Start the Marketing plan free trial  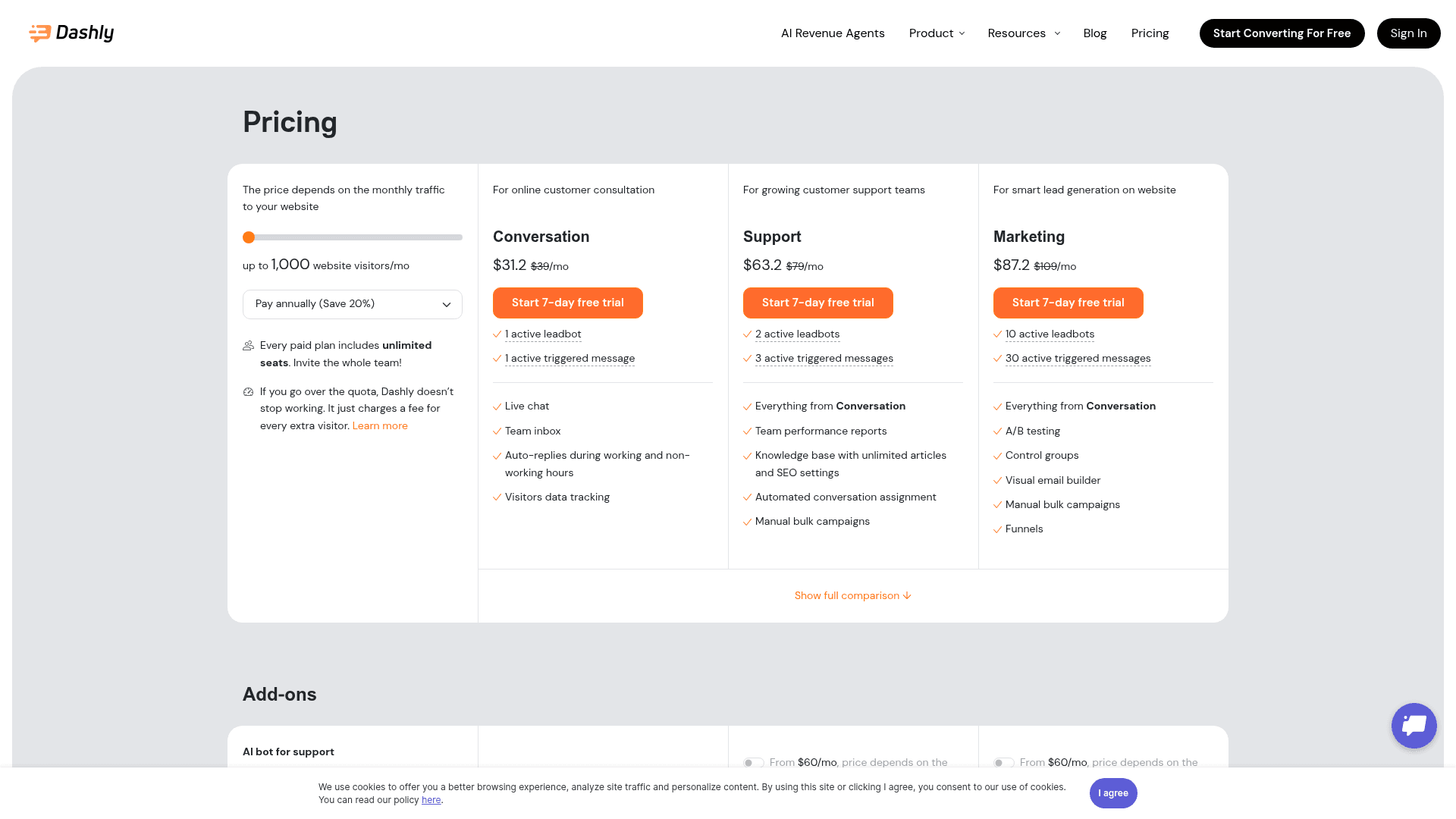tap(1068, 303)
